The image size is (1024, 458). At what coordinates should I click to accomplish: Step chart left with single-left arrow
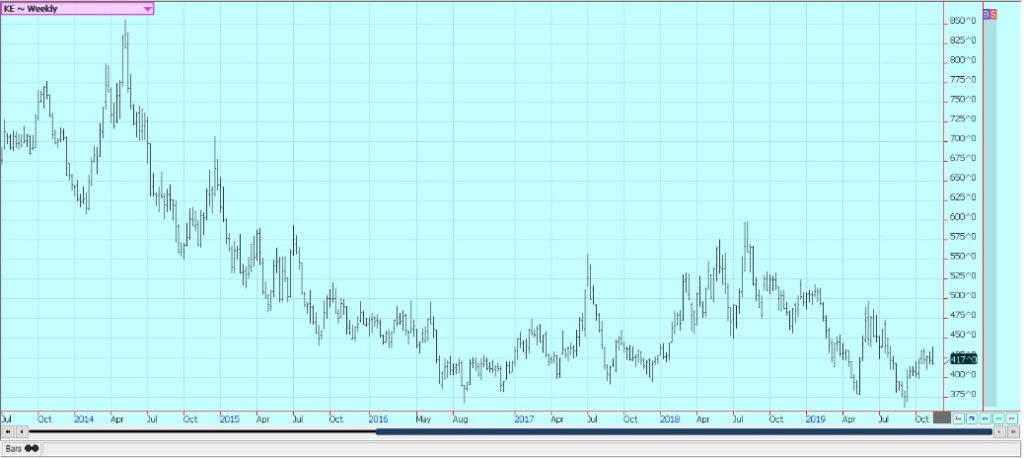point(22,432)
